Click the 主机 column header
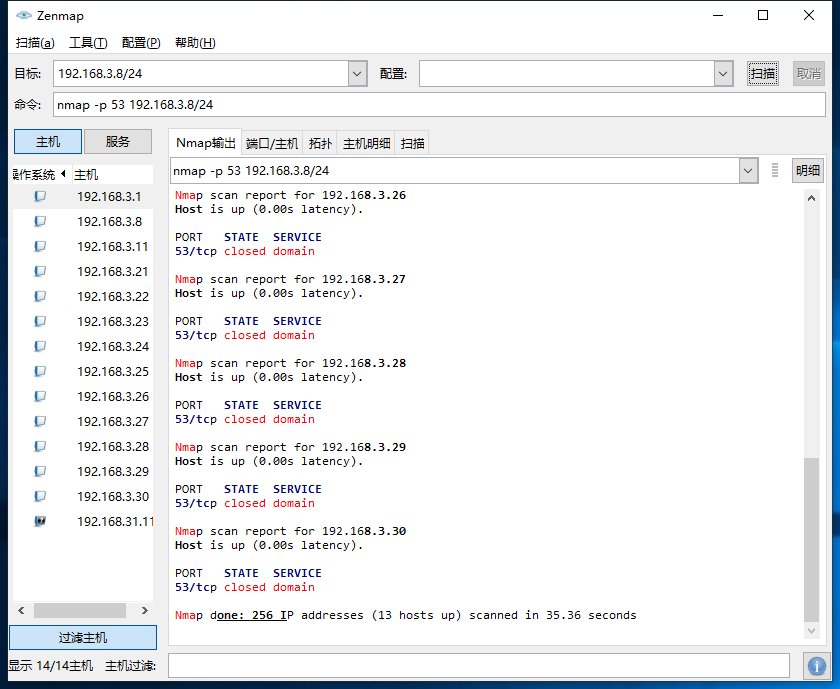This screenshot has width=840, height=689. (112, 175)
